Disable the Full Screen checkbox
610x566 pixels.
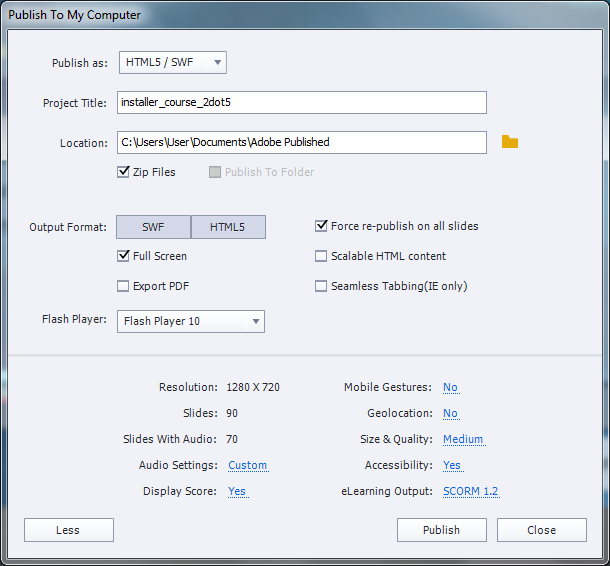tap(123, 256)
